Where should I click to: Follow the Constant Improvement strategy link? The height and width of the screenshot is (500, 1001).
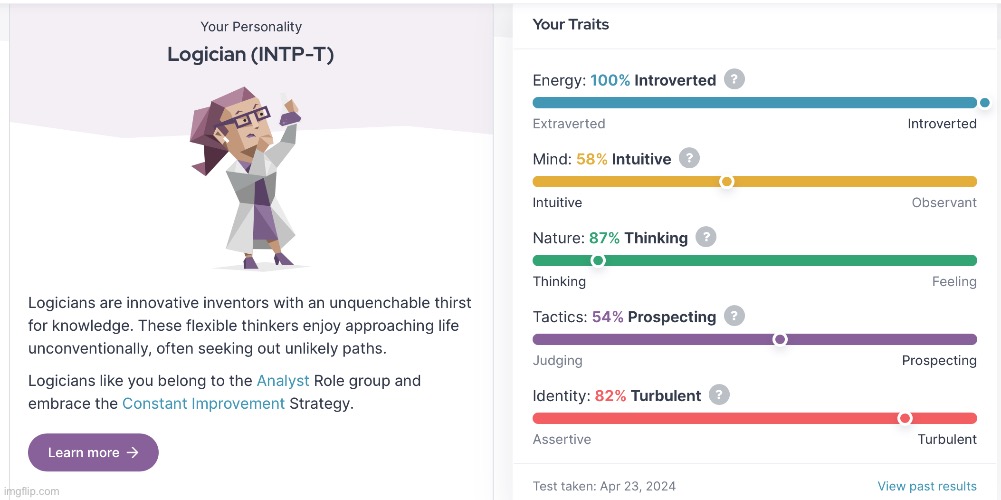(203, 404)
